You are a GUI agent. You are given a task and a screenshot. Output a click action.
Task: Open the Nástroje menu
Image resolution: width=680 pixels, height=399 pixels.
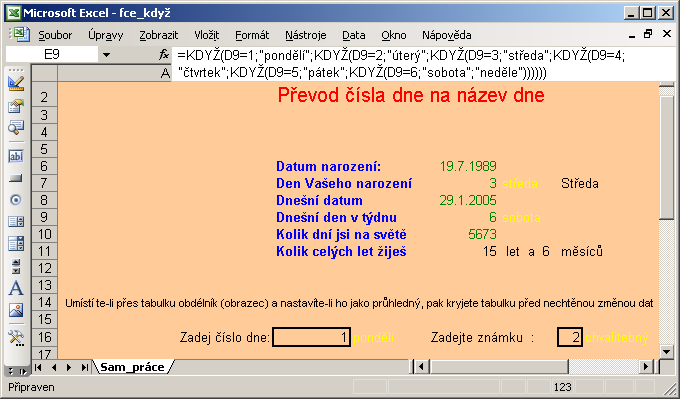[x=305, y=35]
